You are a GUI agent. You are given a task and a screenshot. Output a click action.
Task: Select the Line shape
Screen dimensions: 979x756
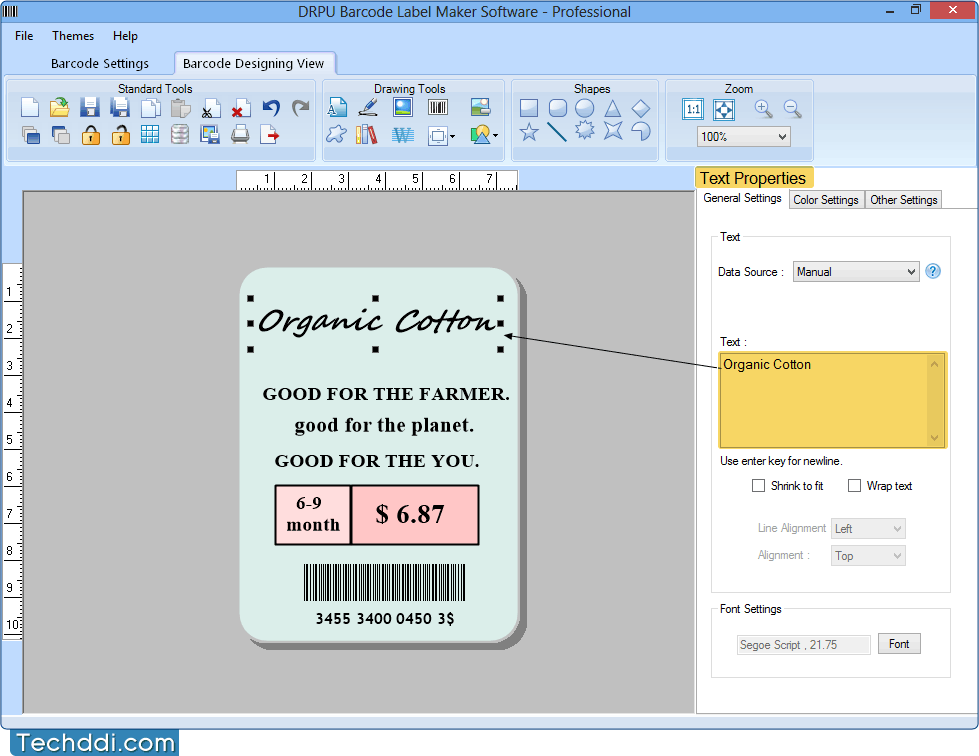point(556,132)
